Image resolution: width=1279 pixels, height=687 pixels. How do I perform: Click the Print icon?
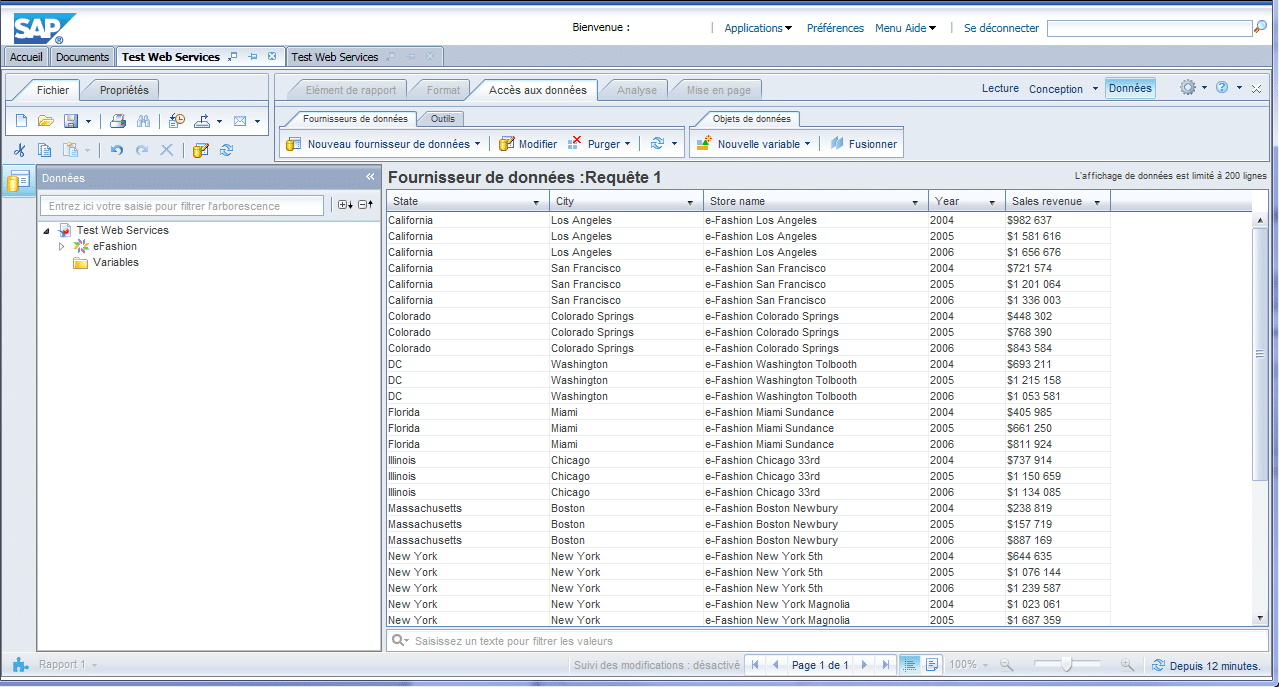click(117, 121)
